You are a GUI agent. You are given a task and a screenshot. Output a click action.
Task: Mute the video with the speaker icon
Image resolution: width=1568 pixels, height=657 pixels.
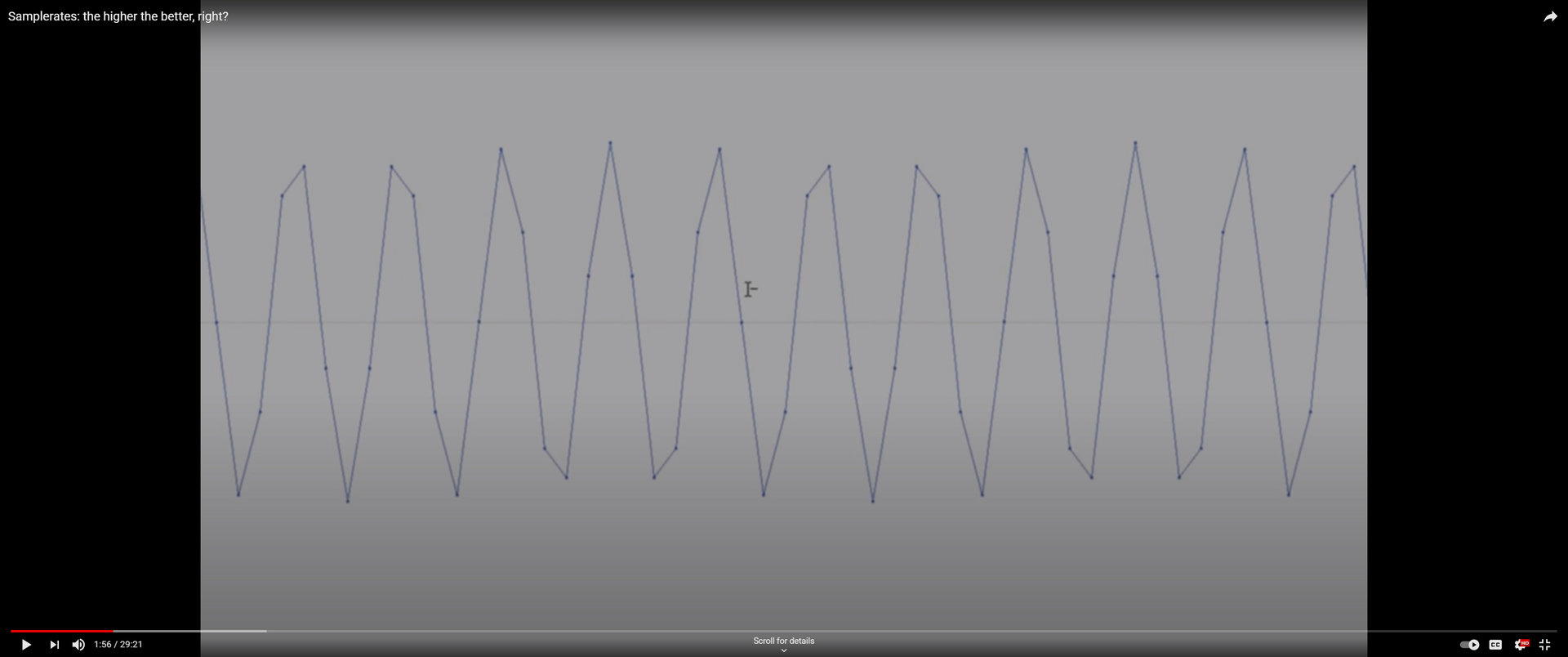coord(78,645)
